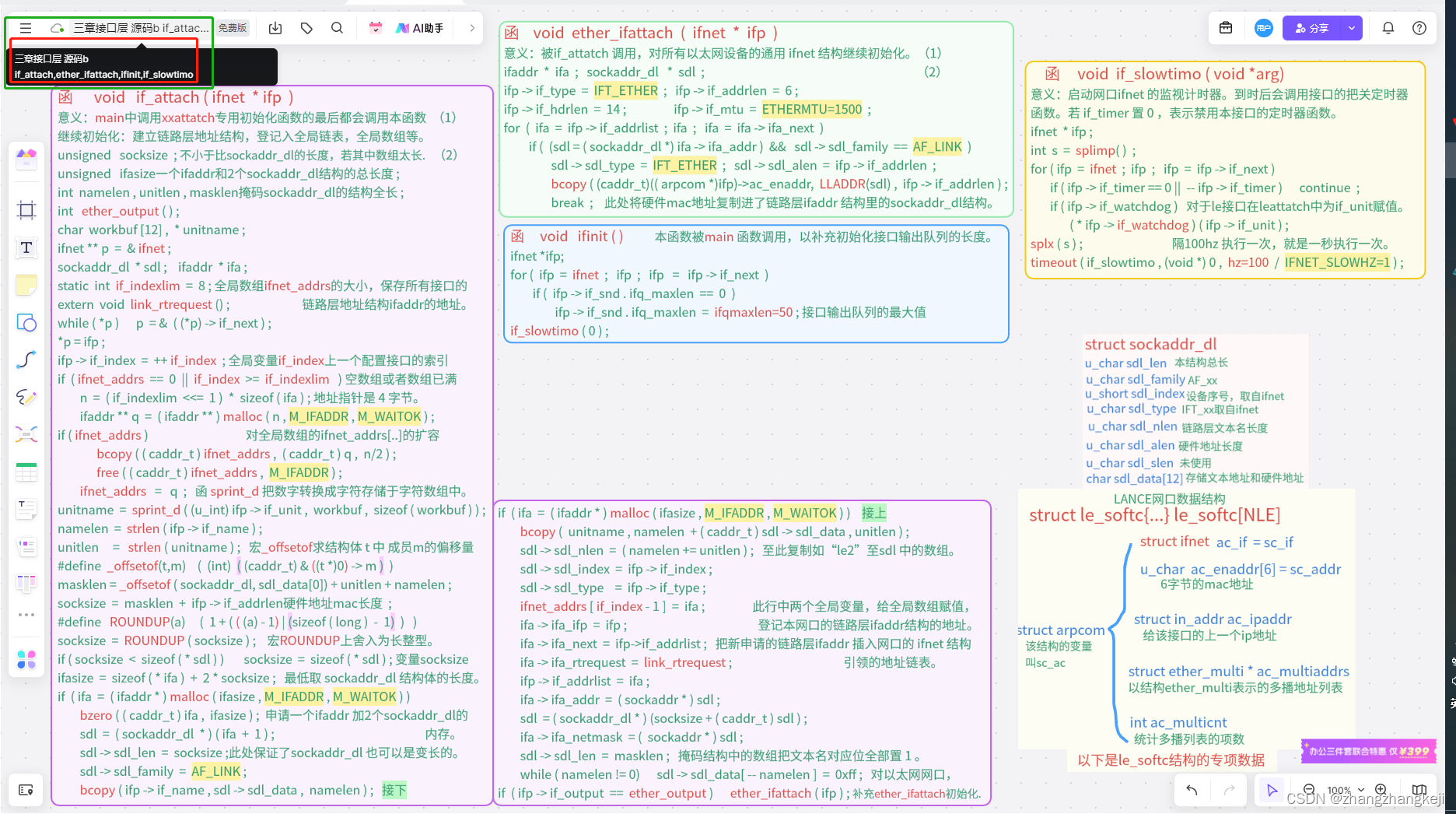This screenshot has height=814, width=1456.
Task: Click the undo arrow
Action: pyautogui.click(x=1192, y=790)
